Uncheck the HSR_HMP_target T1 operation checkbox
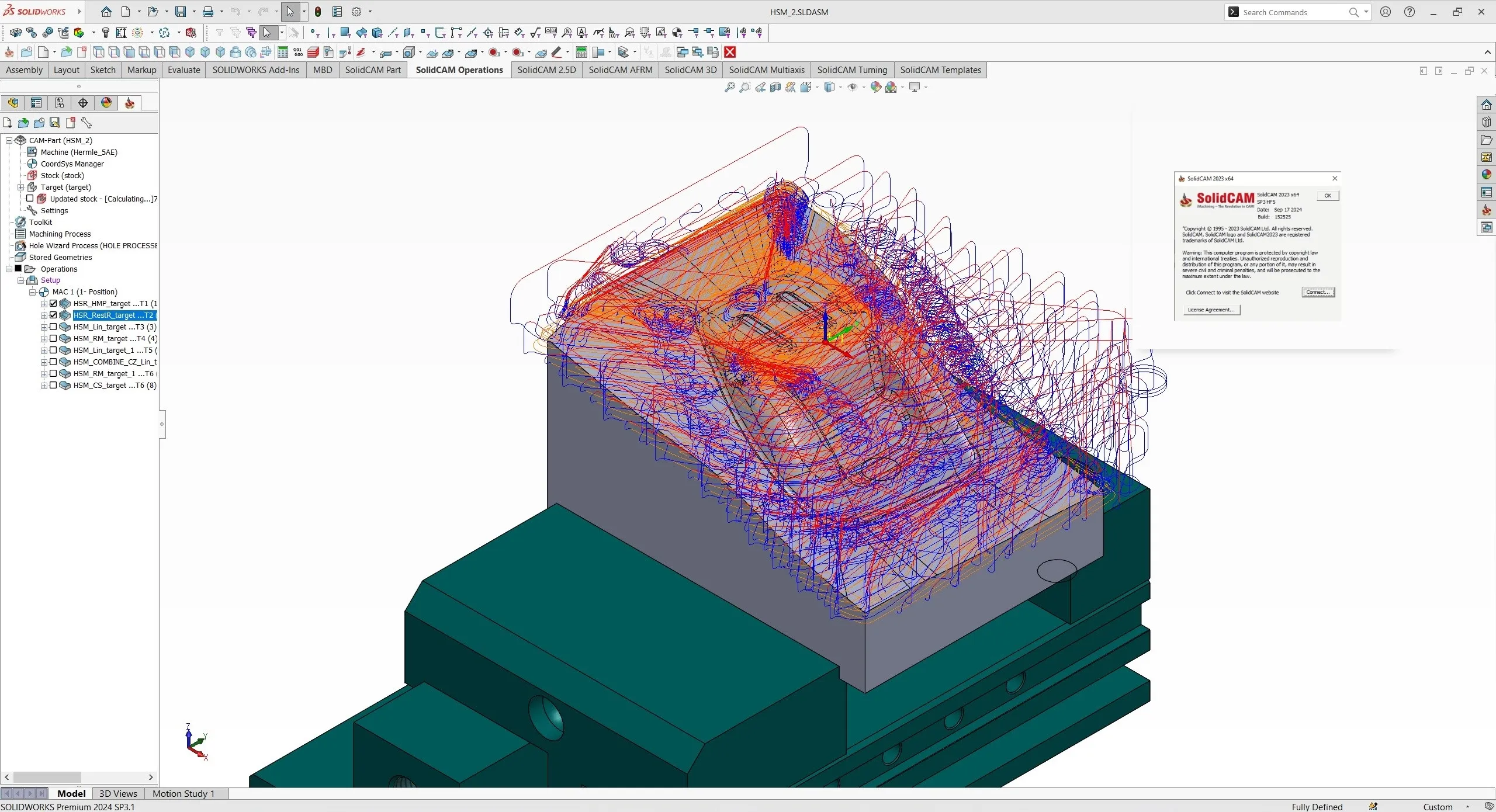The image size is (1496, 812). coord(53,303)
